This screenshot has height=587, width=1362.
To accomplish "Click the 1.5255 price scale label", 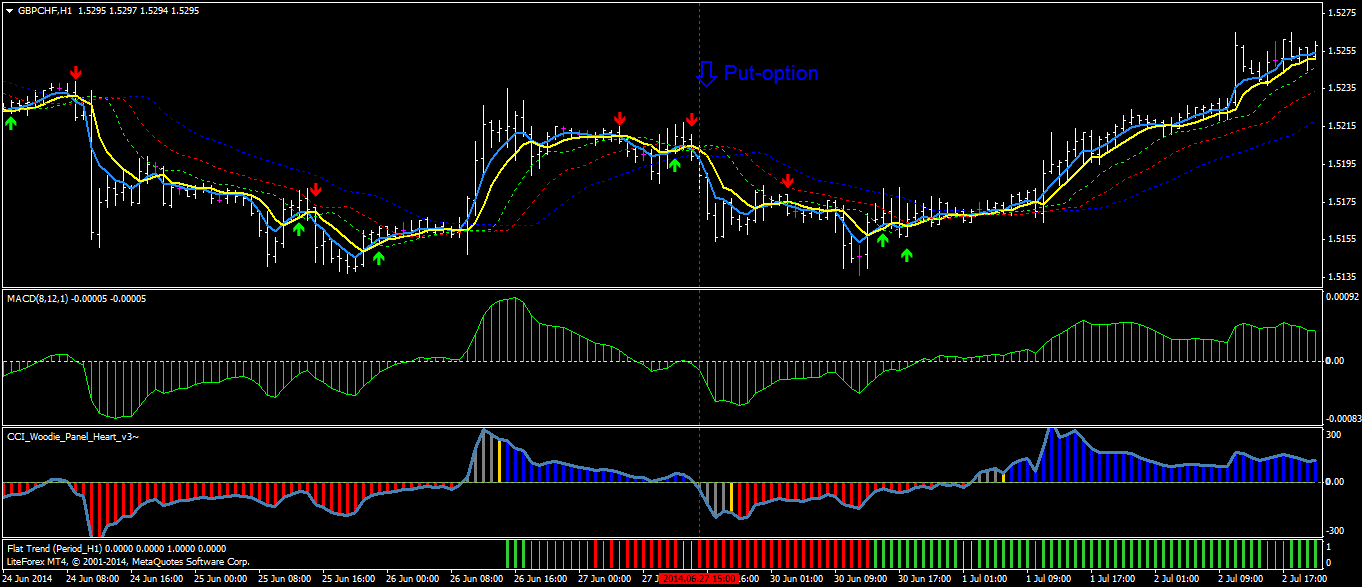I will click(1340, 50).
